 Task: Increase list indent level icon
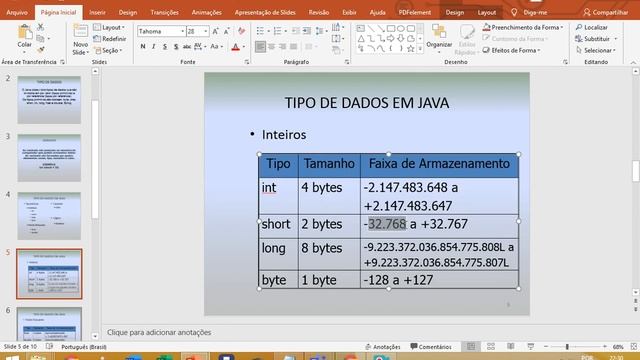pos(307,31)
